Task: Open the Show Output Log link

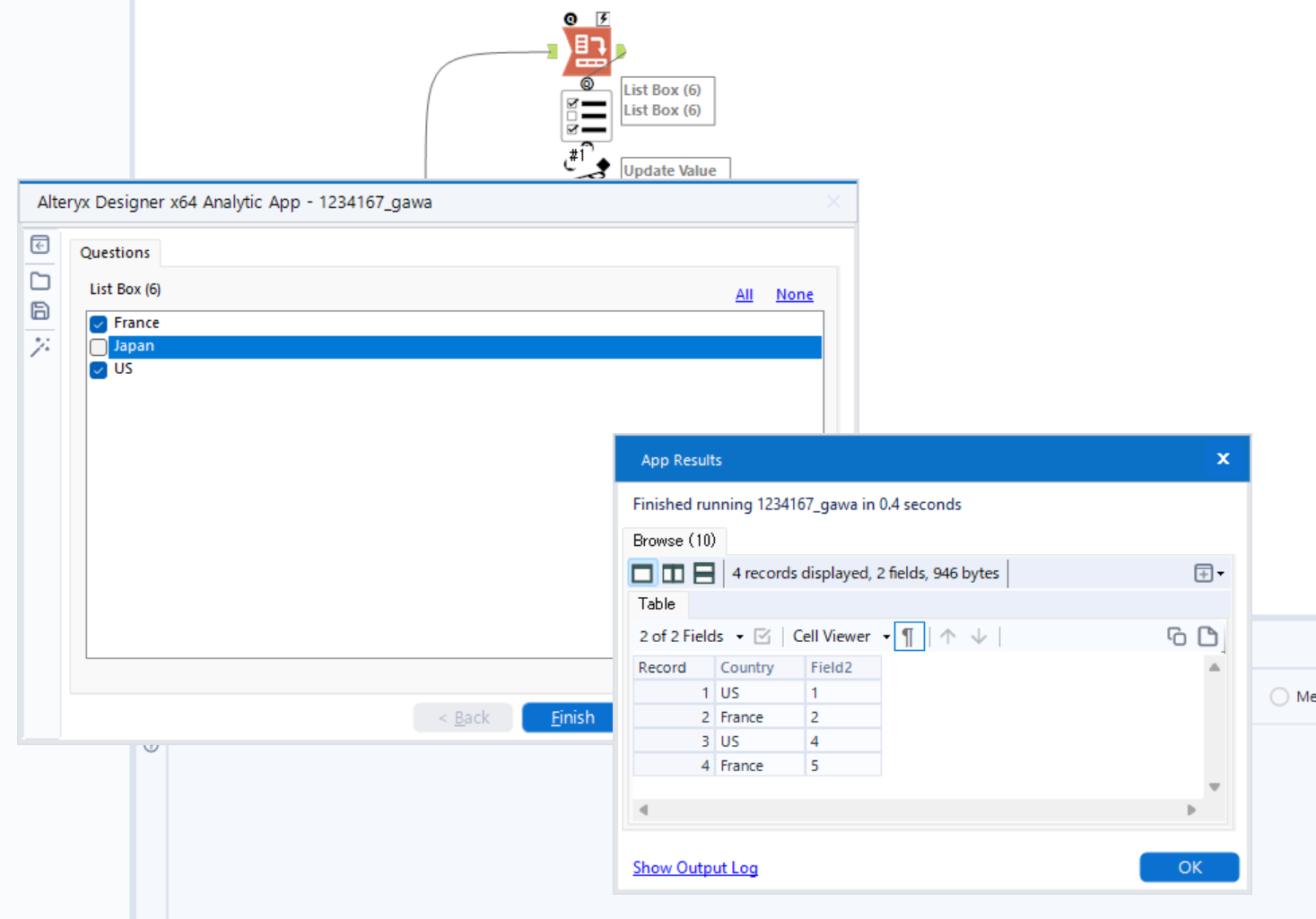Action: pos(694,867)
